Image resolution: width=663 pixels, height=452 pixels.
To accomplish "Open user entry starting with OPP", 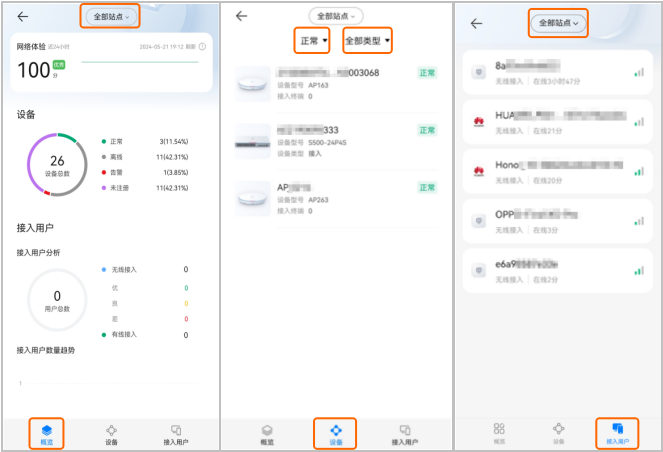I will 557,221.
